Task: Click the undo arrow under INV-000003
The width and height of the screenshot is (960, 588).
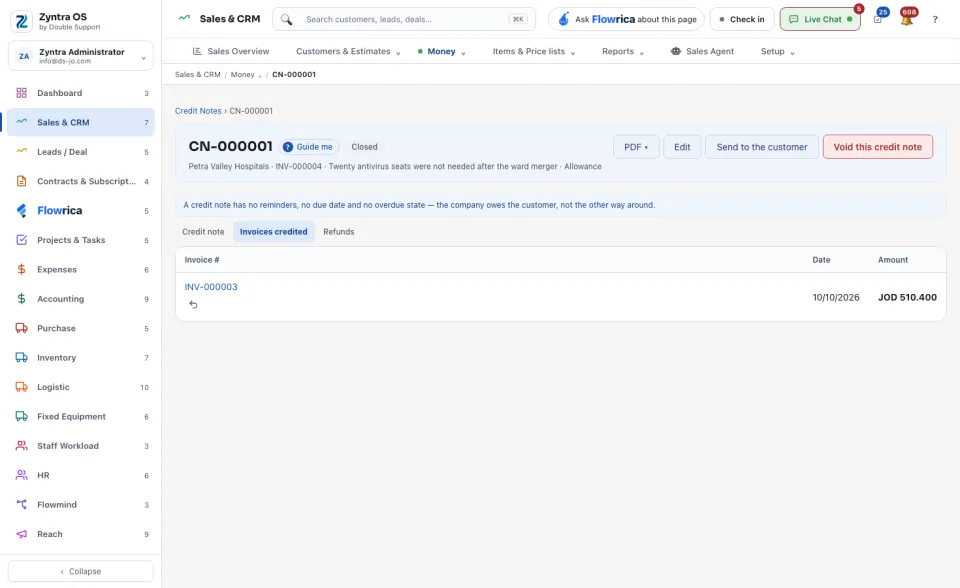Action: (193, 304)
